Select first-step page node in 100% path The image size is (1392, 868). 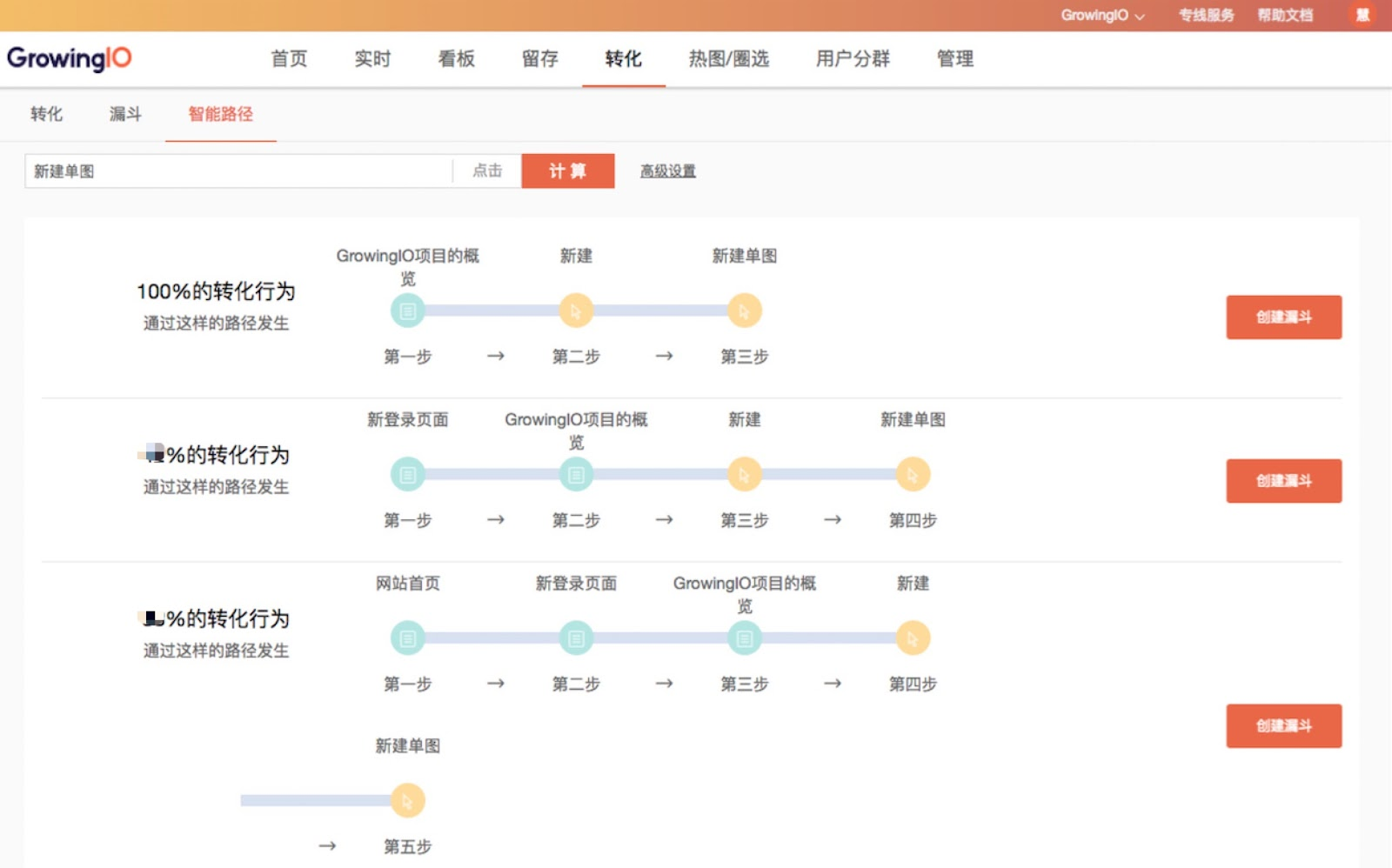[x=407, y=310]
